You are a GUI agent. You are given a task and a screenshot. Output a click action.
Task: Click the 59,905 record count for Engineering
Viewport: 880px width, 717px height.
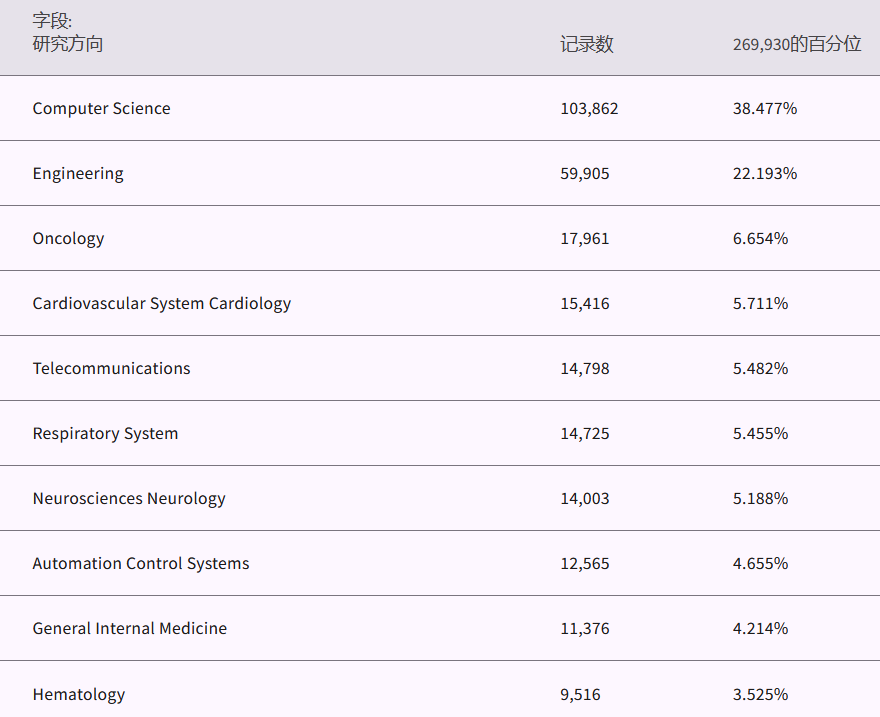(585, 173)
